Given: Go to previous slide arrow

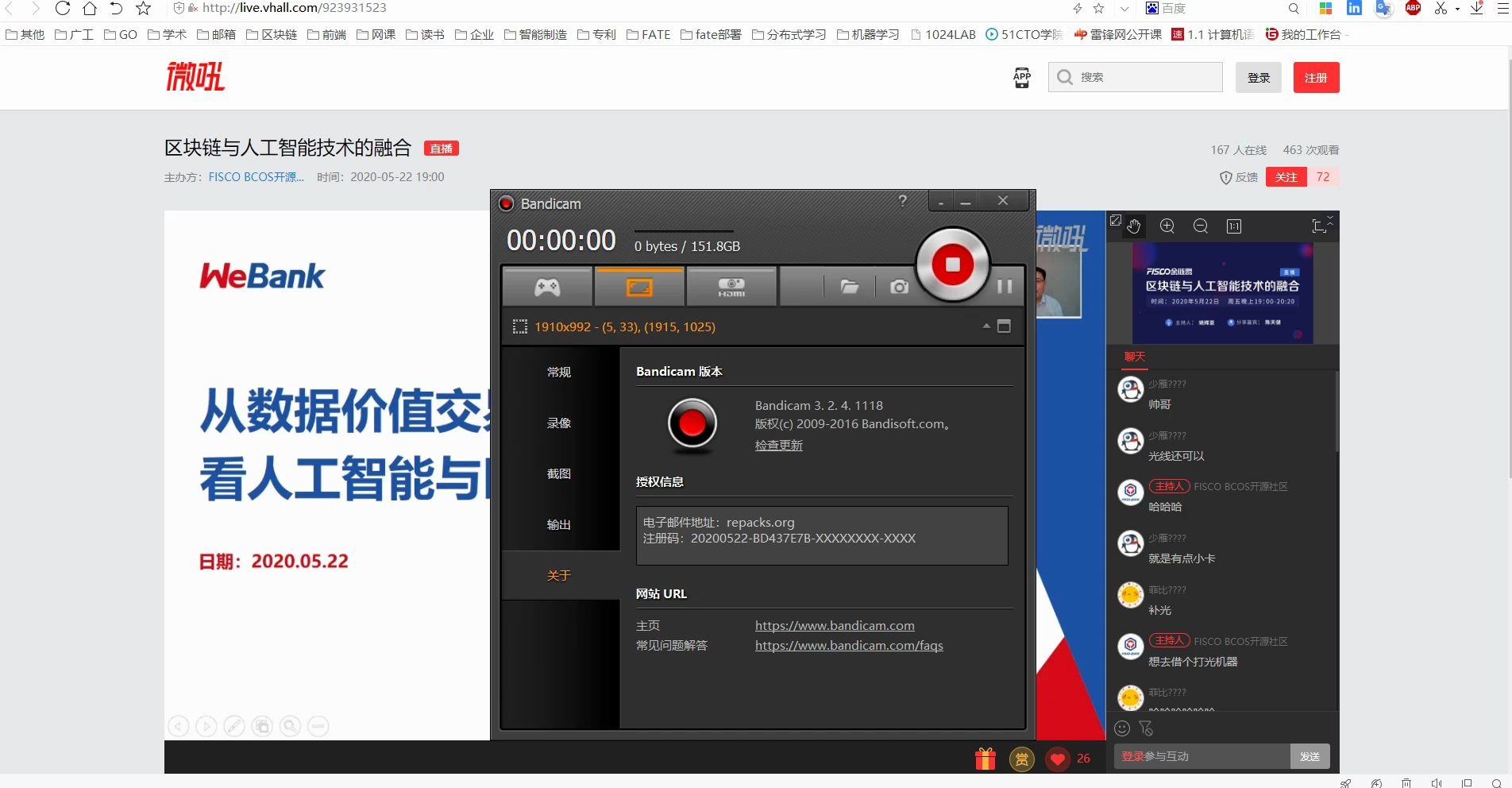Looking at the screenshot, I should (179, 726).
